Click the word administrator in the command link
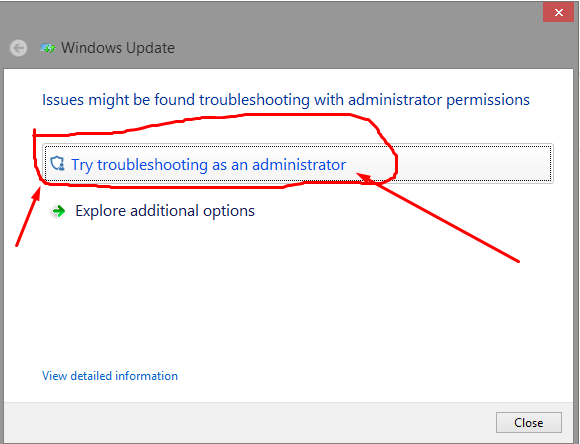The width and height of the screenshot is (580, 444). pos(299,165)
